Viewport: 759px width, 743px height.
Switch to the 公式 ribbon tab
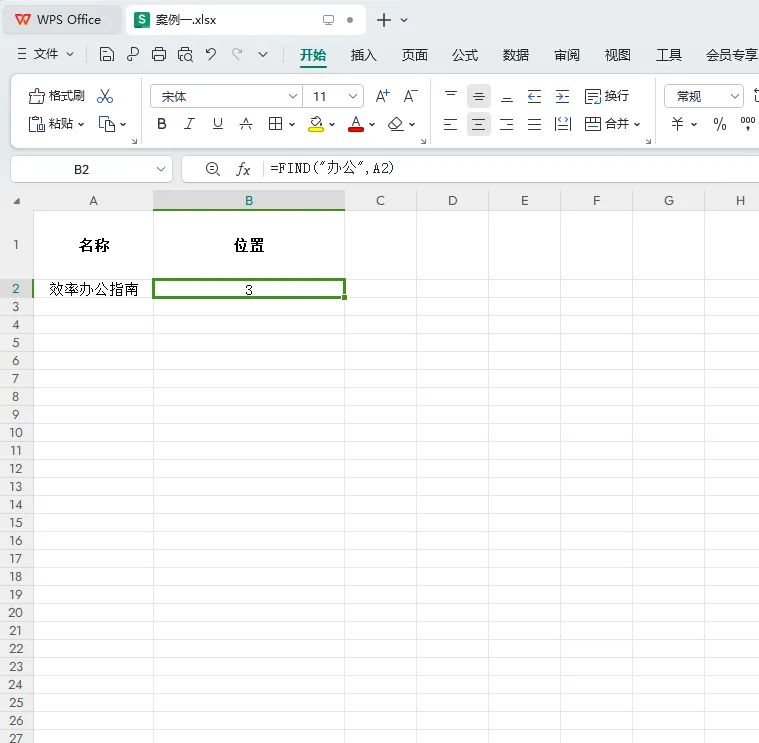(465, 55)
